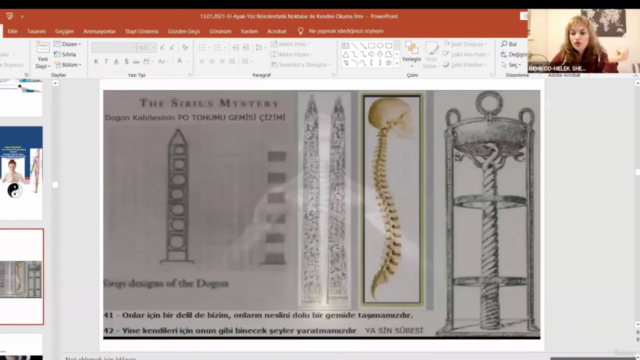Click the Numbering list icon
This screenshot has height=360, width=640.
pyautogui.click(x=217, y=48)
